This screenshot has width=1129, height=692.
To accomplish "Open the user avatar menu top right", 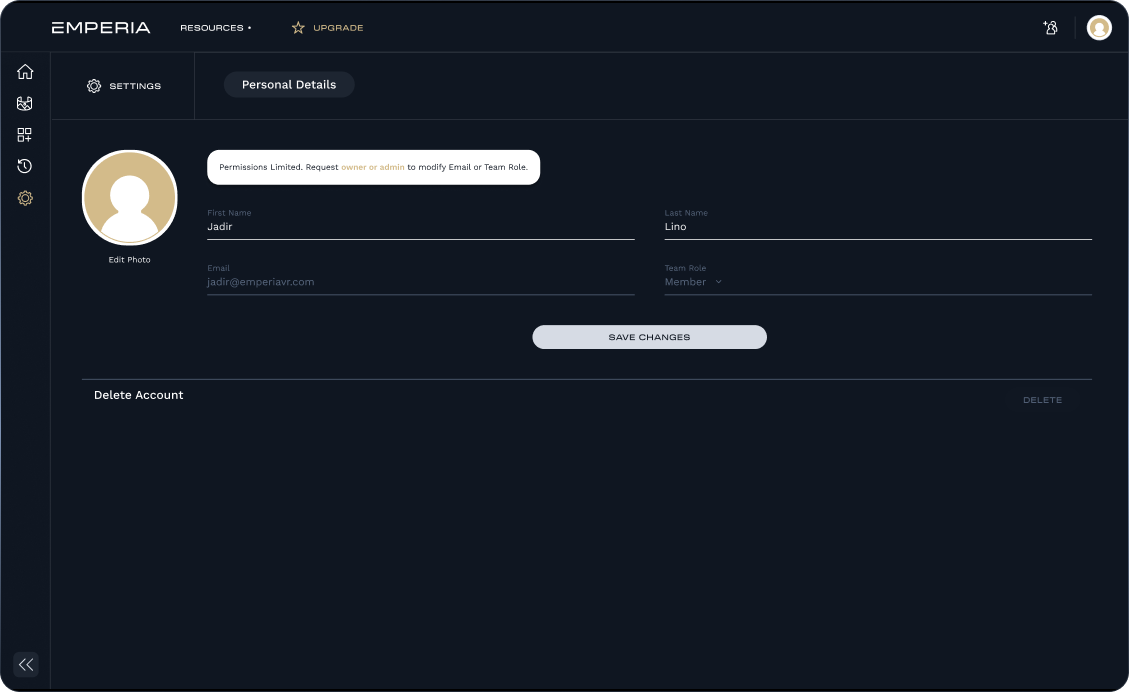I will 1099,28.
